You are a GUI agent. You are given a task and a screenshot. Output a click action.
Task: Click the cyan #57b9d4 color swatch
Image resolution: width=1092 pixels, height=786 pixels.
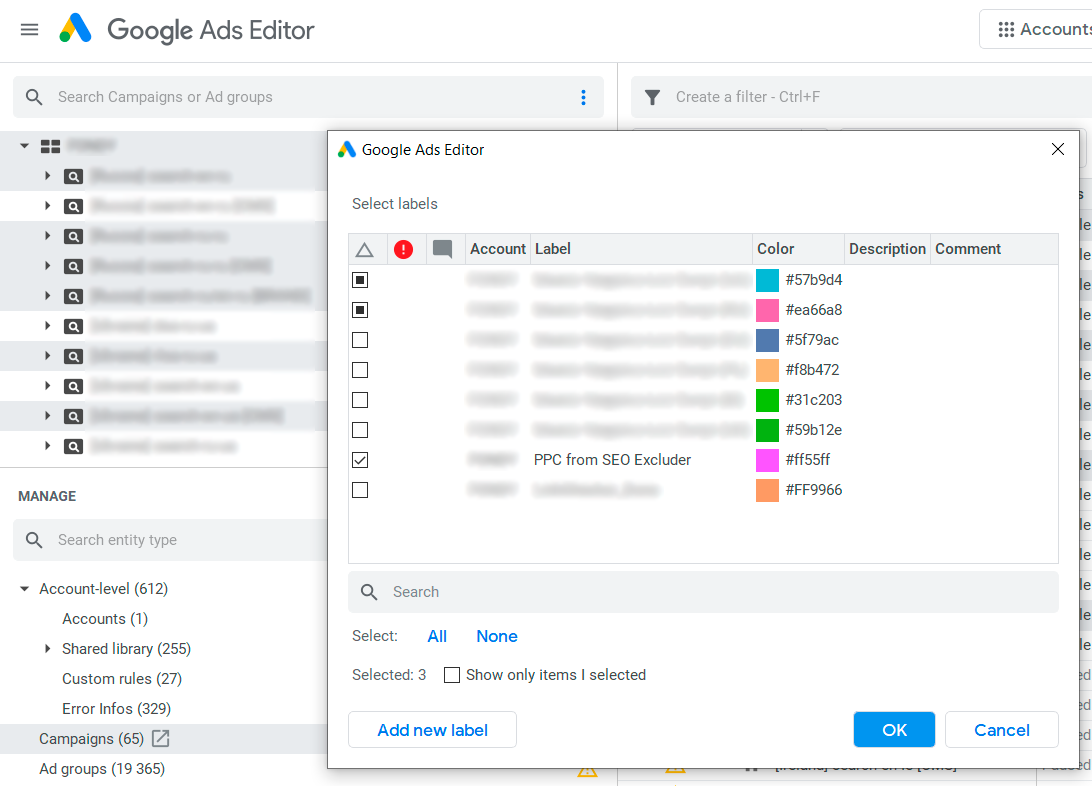click(x=767, y=280)
